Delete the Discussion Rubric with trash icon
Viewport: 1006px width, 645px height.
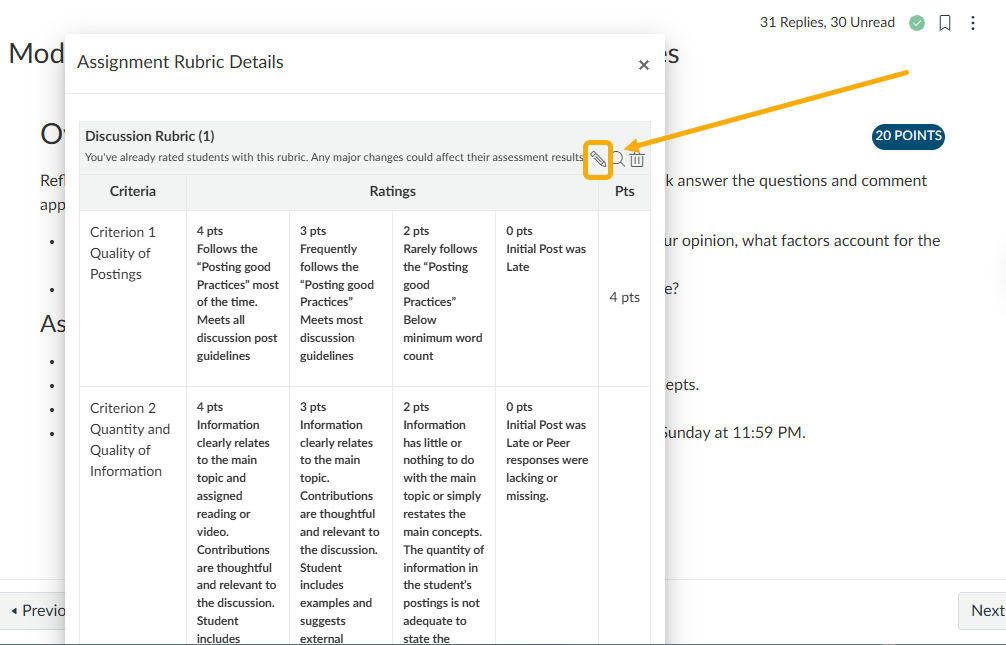coord(637,159)
